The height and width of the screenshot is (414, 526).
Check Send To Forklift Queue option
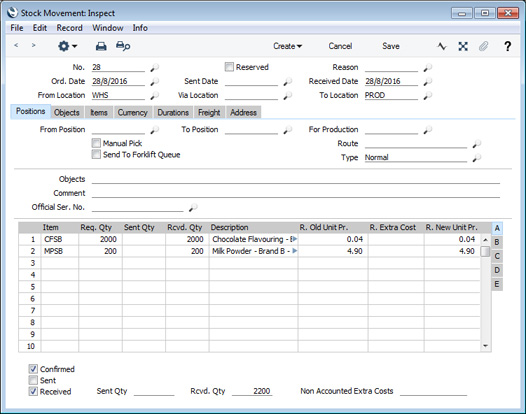click(x=96, y=154)
